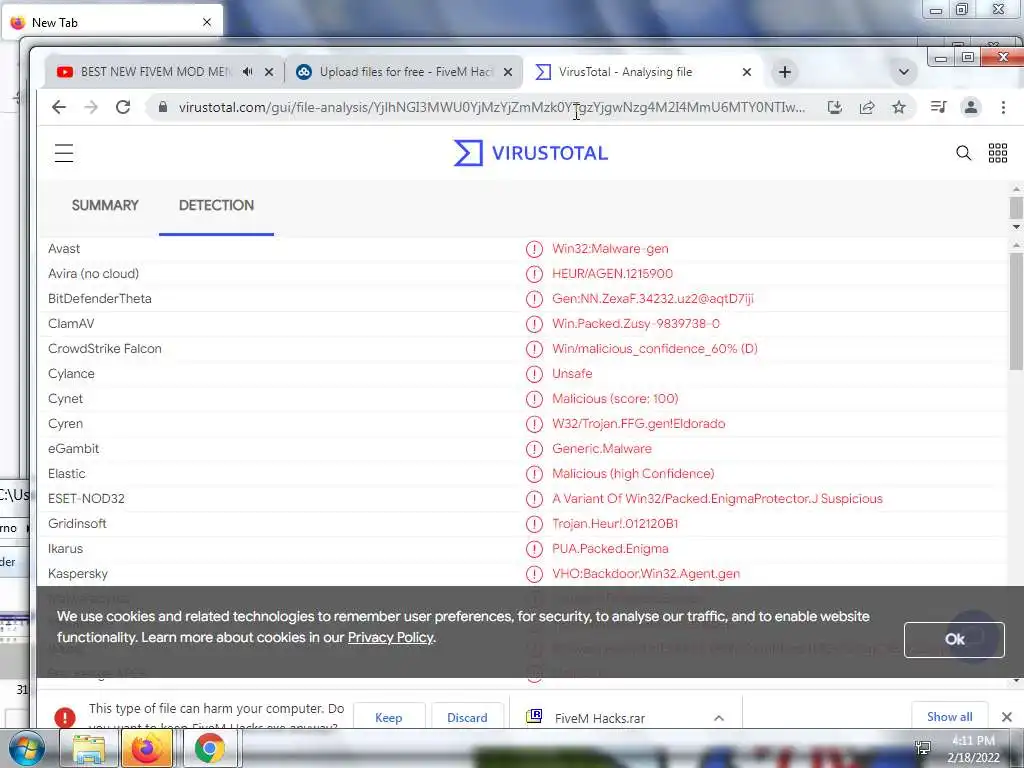Open the VirusTotal apps grid icon

click(997, 153)
